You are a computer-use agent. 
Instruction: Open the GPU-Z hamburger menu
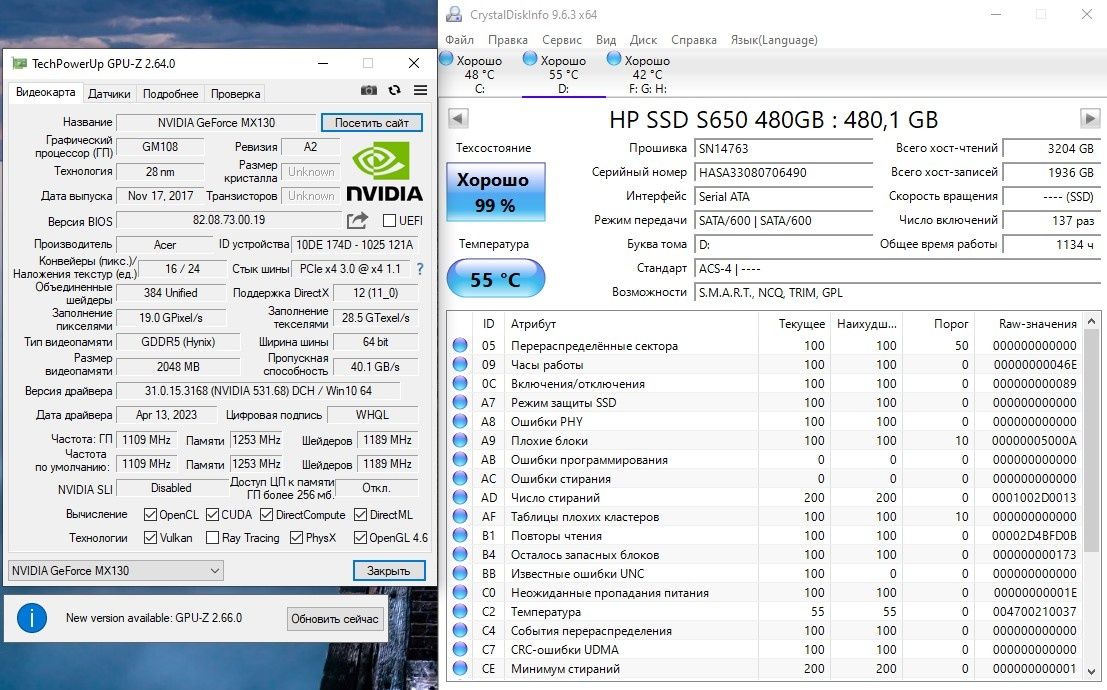(x=421, y=90)
